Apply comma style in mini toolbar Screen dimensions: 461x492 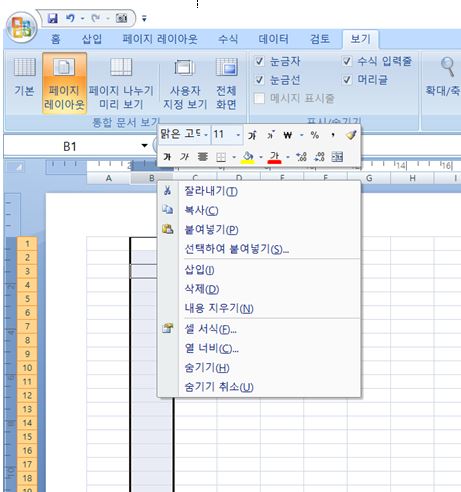pyautogui.click(x=333, y=135)
